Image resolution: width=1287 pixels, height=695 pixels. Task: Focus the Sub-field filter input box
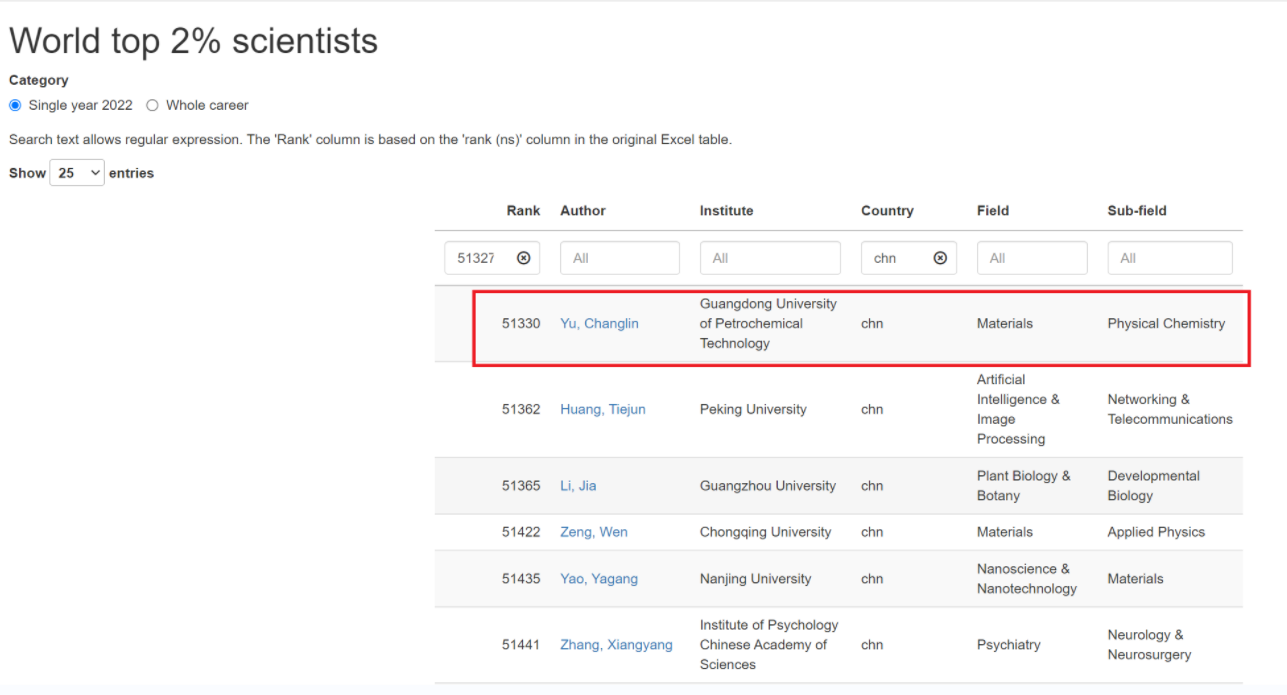[1169, 258]
